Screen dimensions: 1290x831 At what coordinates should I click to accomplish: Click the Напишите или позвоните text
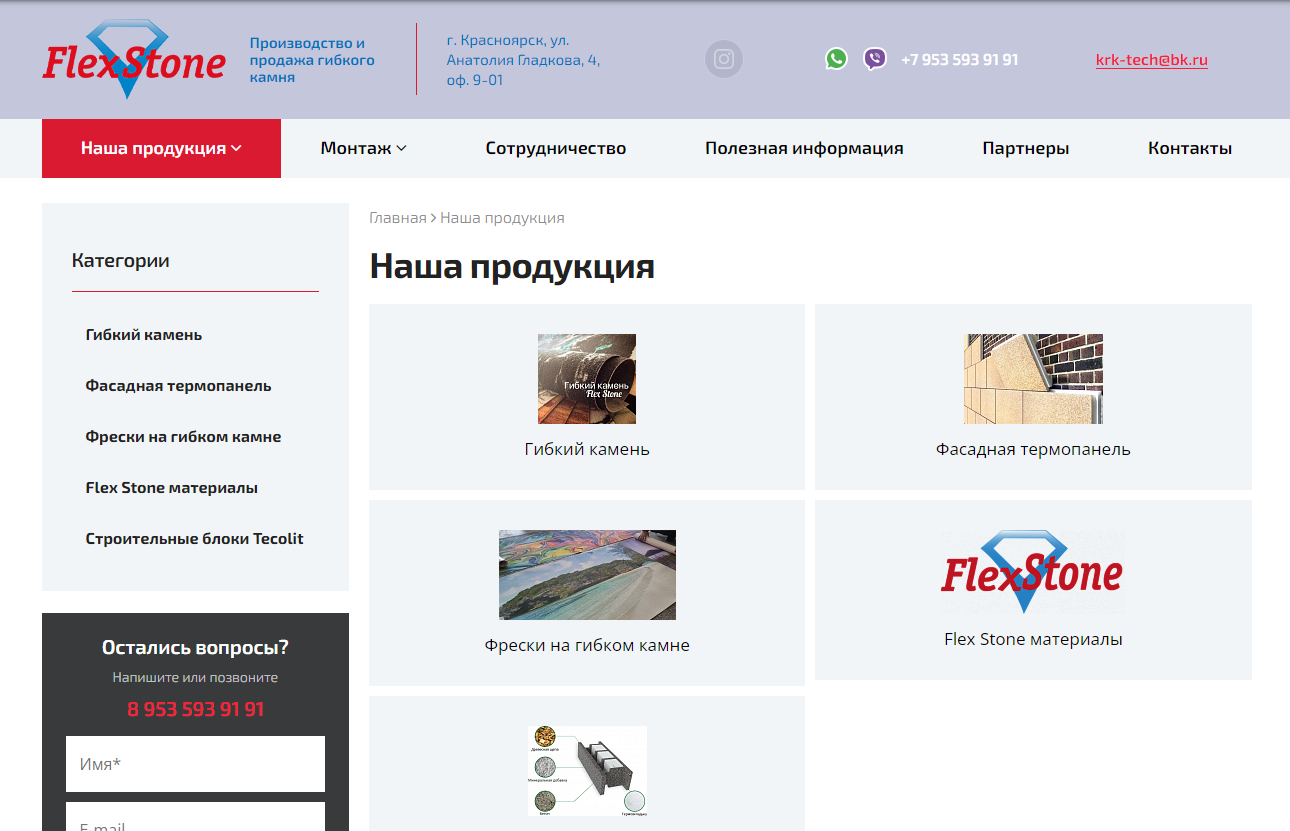point(195,678)
